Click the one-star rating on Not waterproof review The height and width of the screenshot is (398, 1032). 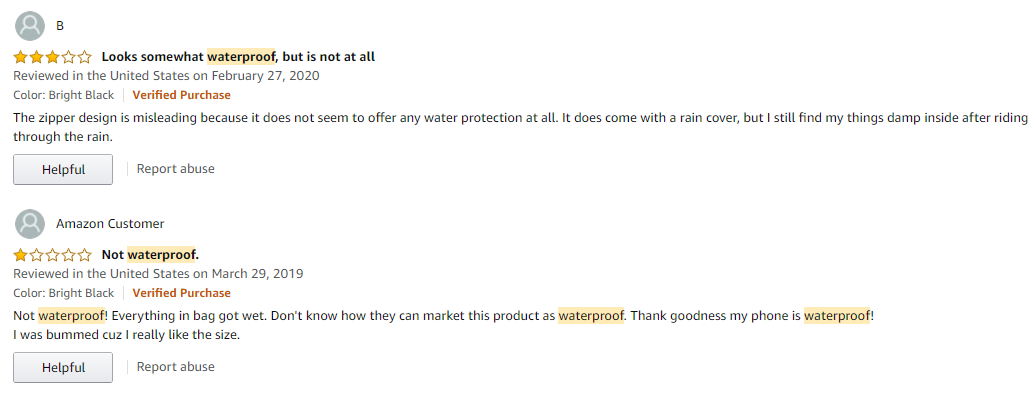coord(53,255)
